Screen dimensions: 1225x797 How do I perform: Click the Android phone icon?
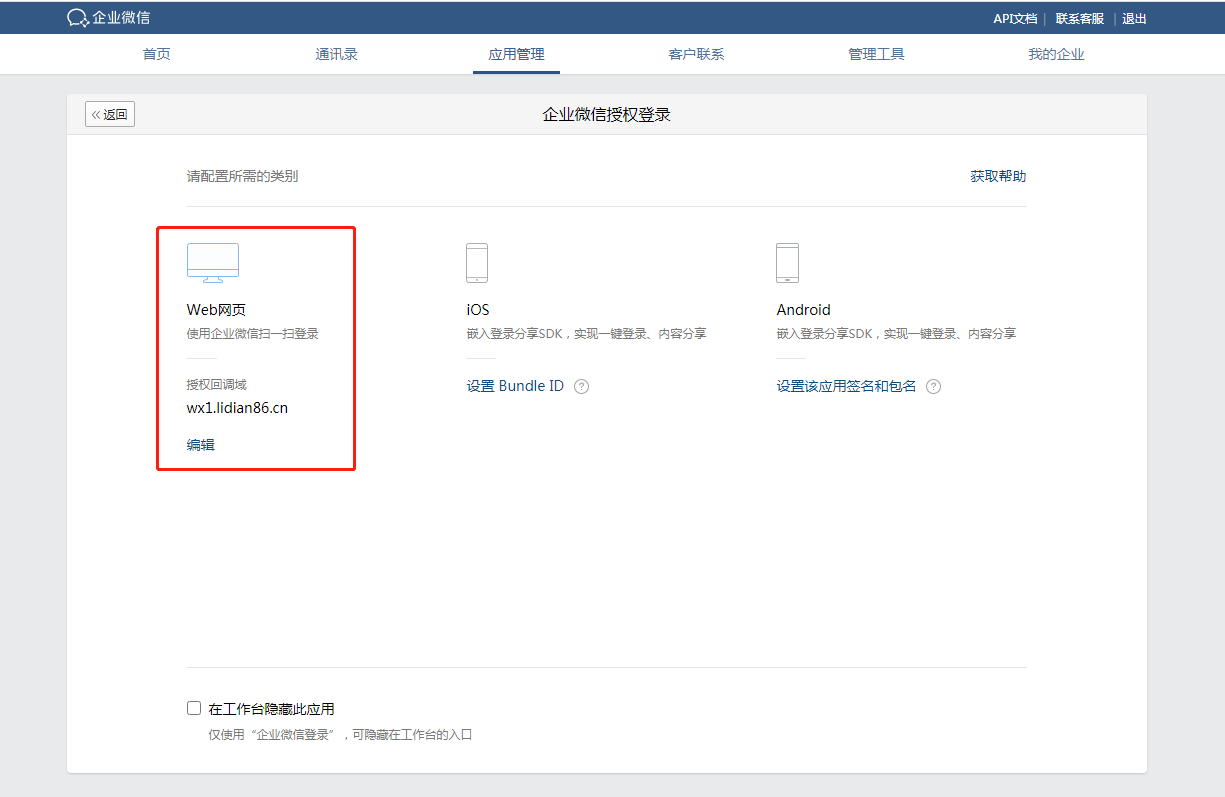(x=787, y=263)
